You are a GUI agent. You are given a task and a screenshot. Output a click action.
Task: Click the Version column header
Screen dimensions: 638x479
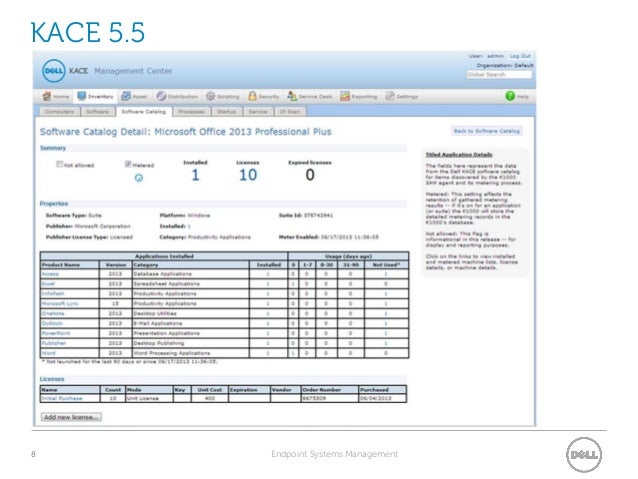[x=116, y=265]
